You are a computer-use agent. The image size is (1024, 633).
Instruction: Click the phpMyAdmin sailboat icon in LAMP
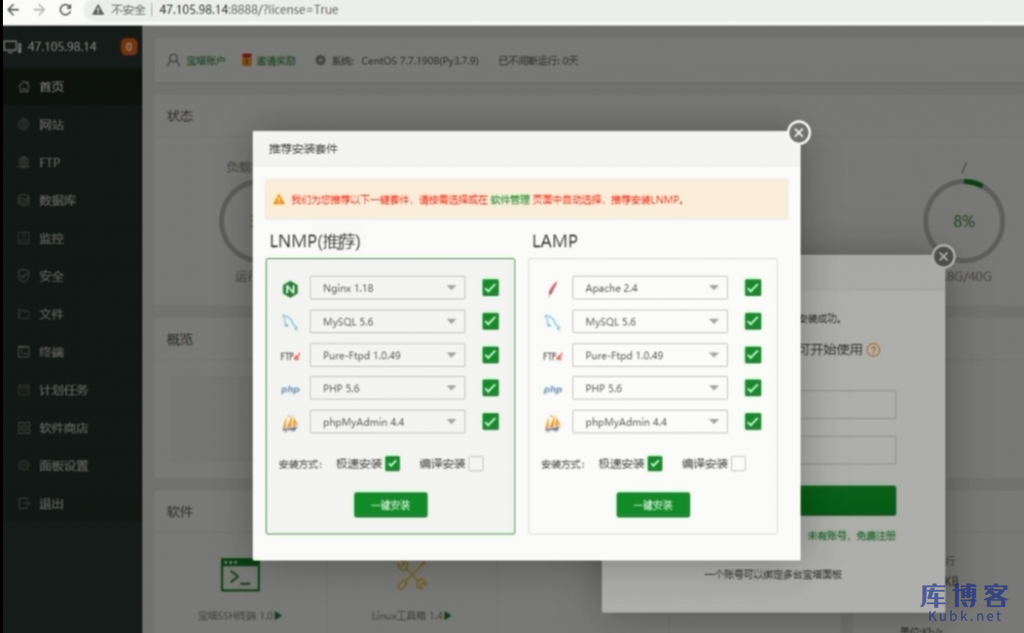point(552,423)
